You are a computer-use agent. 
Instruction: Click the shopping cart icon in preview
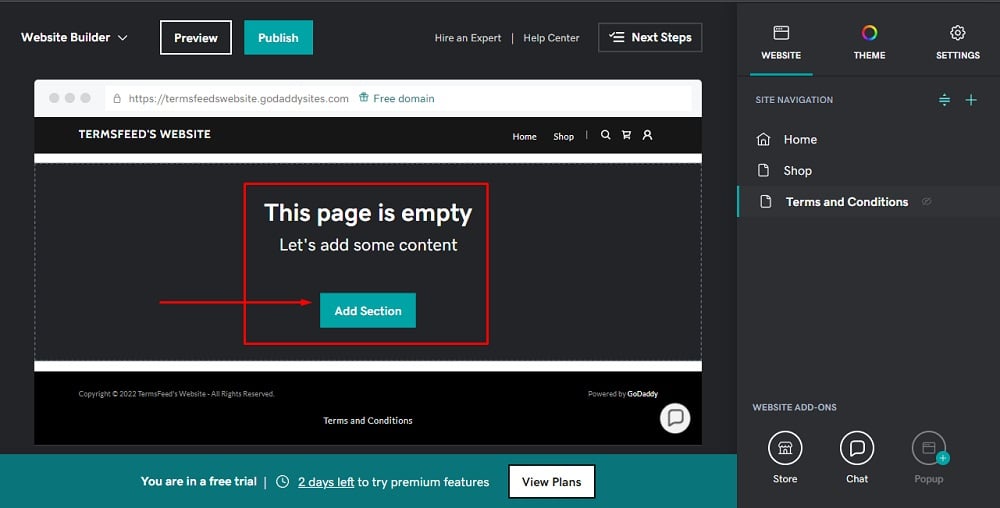pyautogui.click(x=626, y=135)
